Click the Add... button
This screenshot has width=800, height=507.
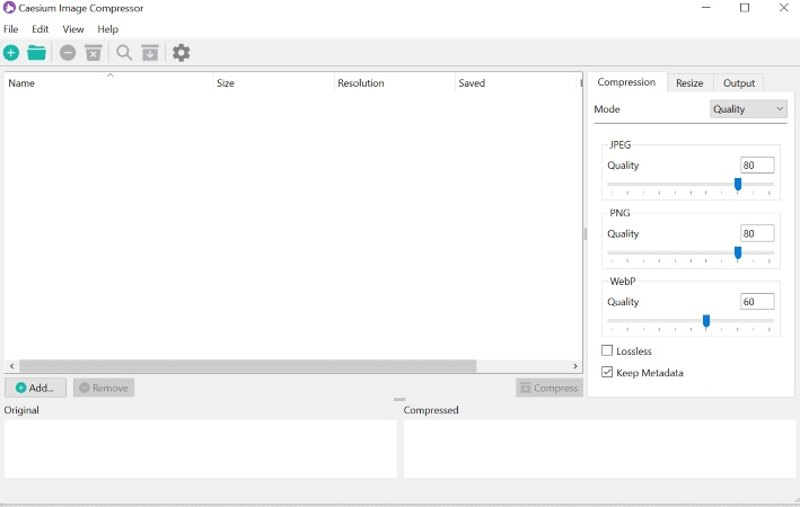click(x=35, y=388)
